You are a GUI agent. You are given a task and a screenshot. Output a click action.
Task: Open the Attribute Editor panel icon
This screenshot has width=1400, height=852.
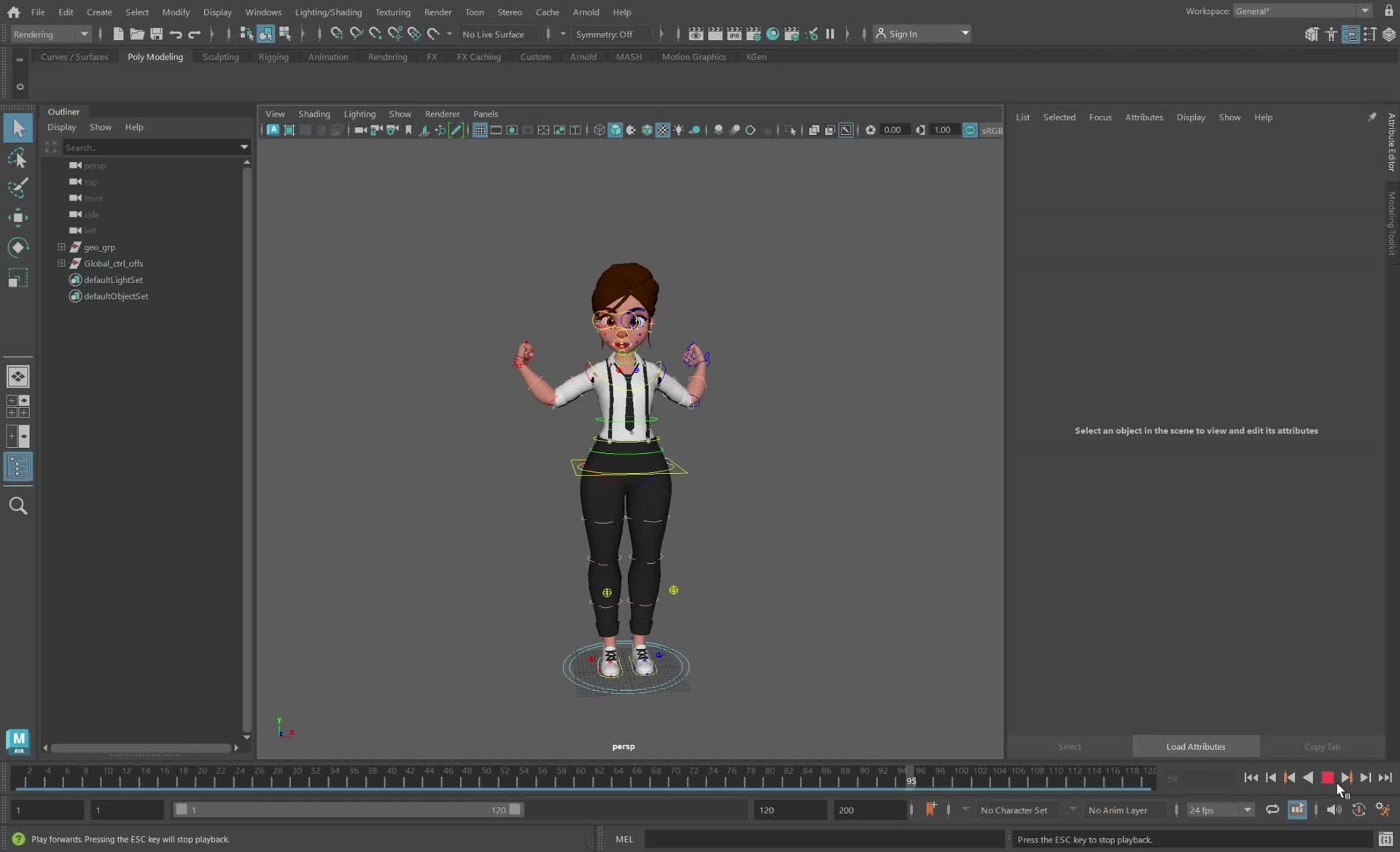[x=1352, y=34]
